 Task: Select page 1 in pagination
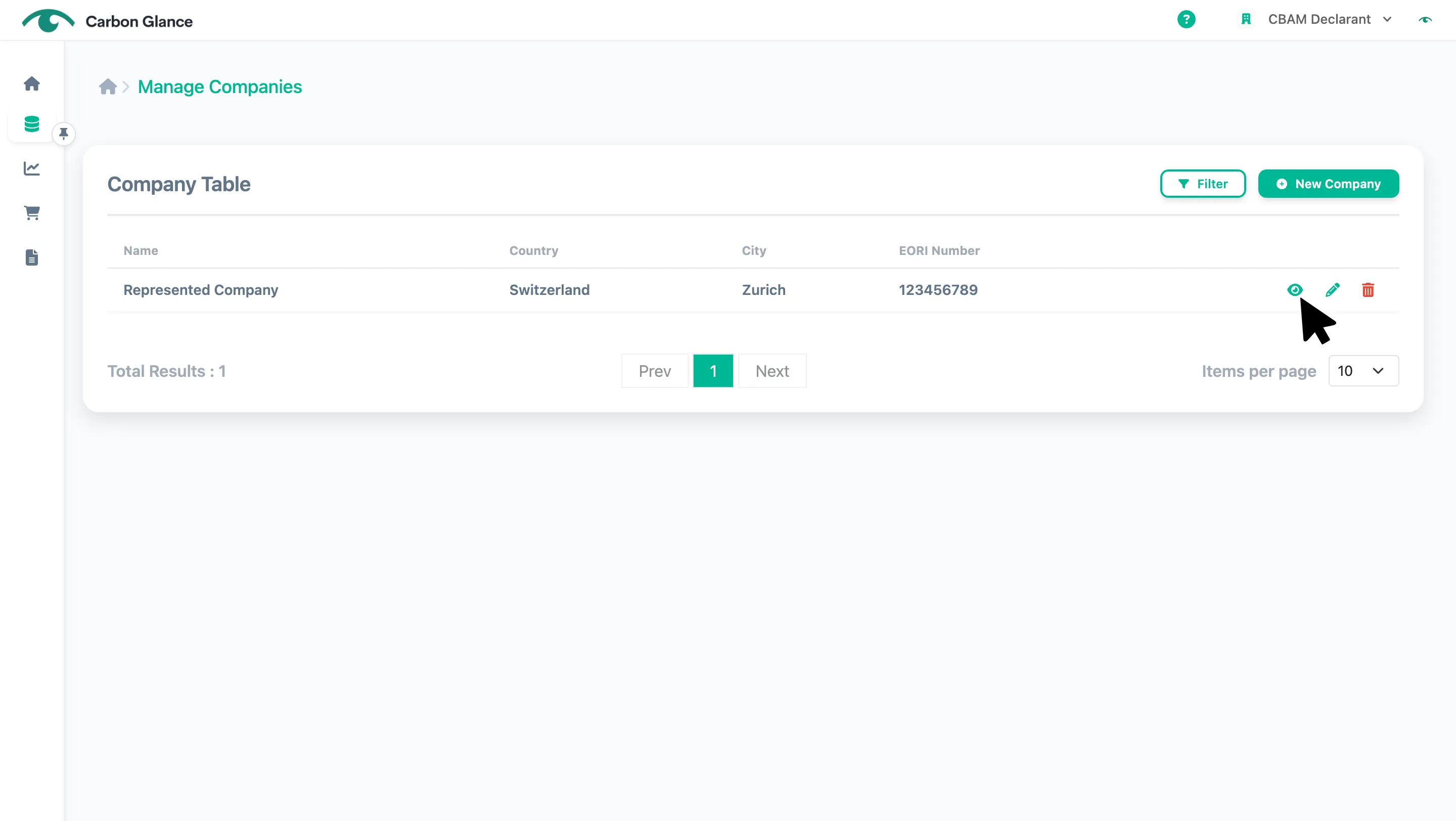(713, 371)
